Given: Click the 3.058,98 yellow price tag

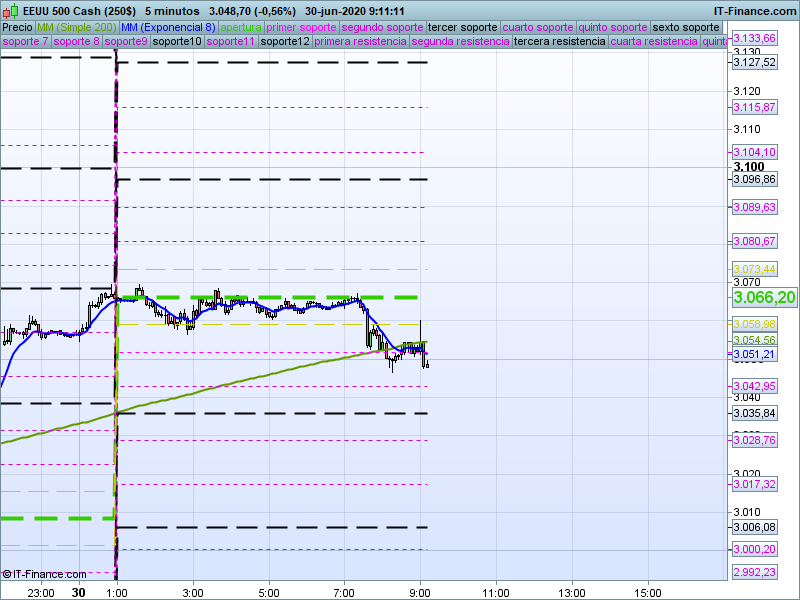Looking at the screenshot, I should [755, 324].
